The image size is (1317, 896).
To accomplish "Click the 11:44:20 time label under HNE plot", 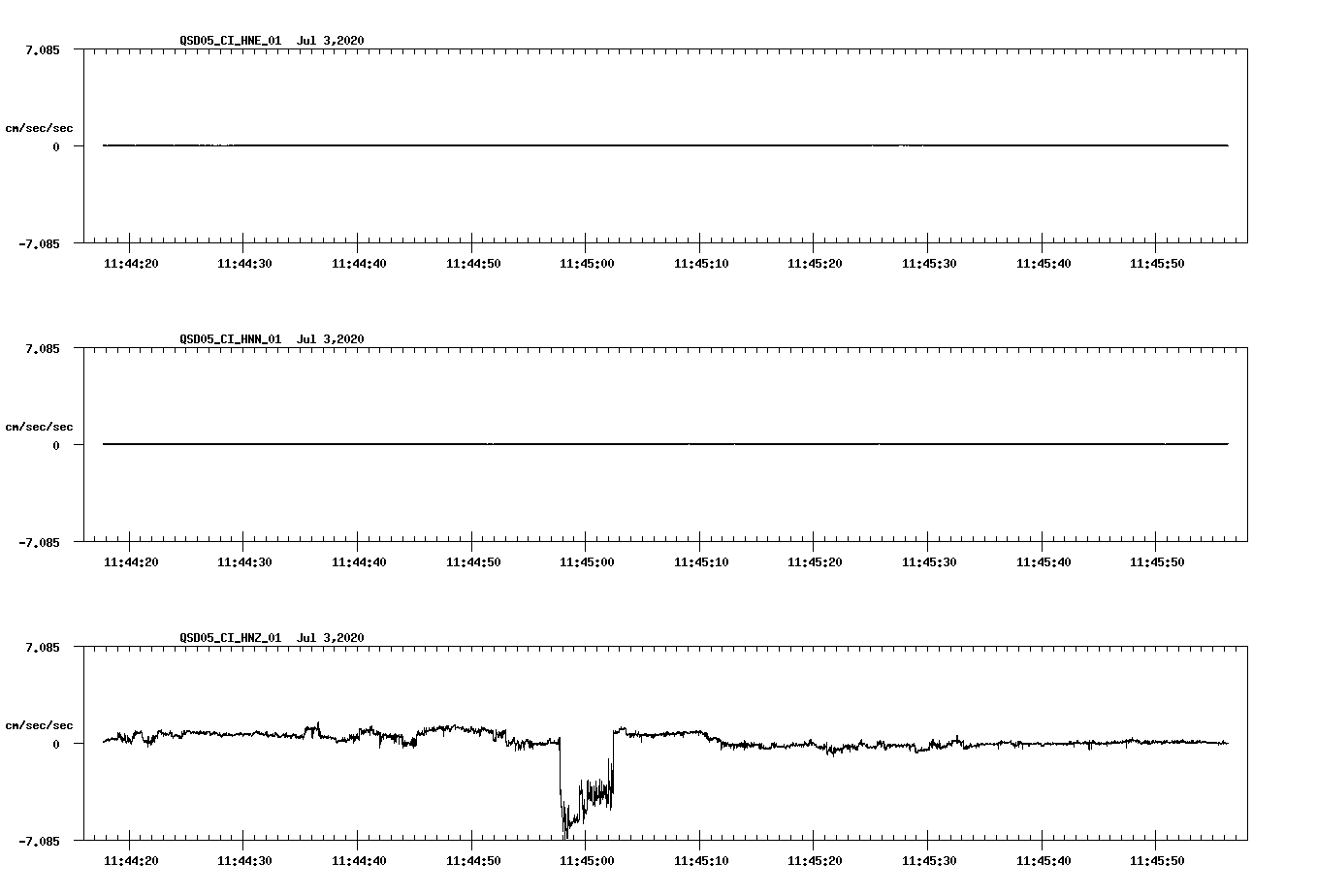I will pos(130,264).
